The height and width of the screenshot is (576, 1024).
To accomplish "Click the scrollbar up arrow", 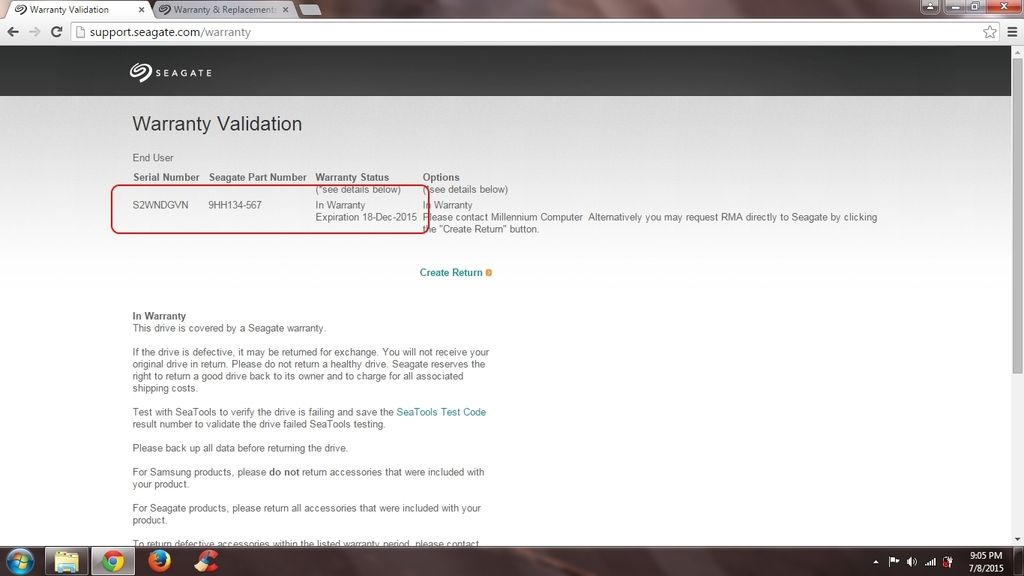I will tap(1017, 52).
